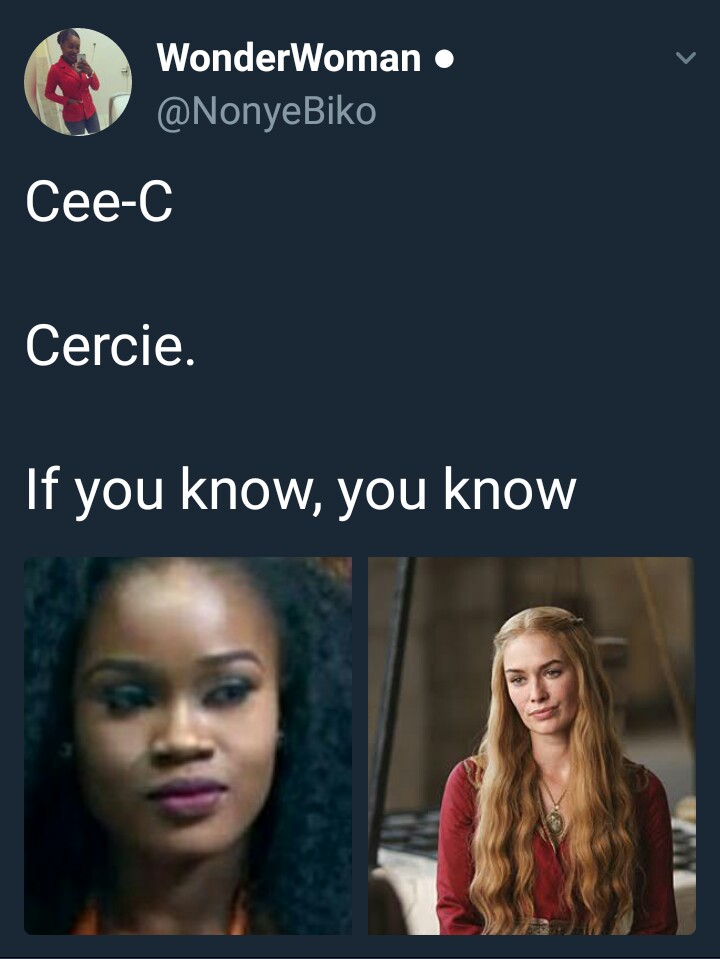Click the WonderWoman display name

pos(289,58)
